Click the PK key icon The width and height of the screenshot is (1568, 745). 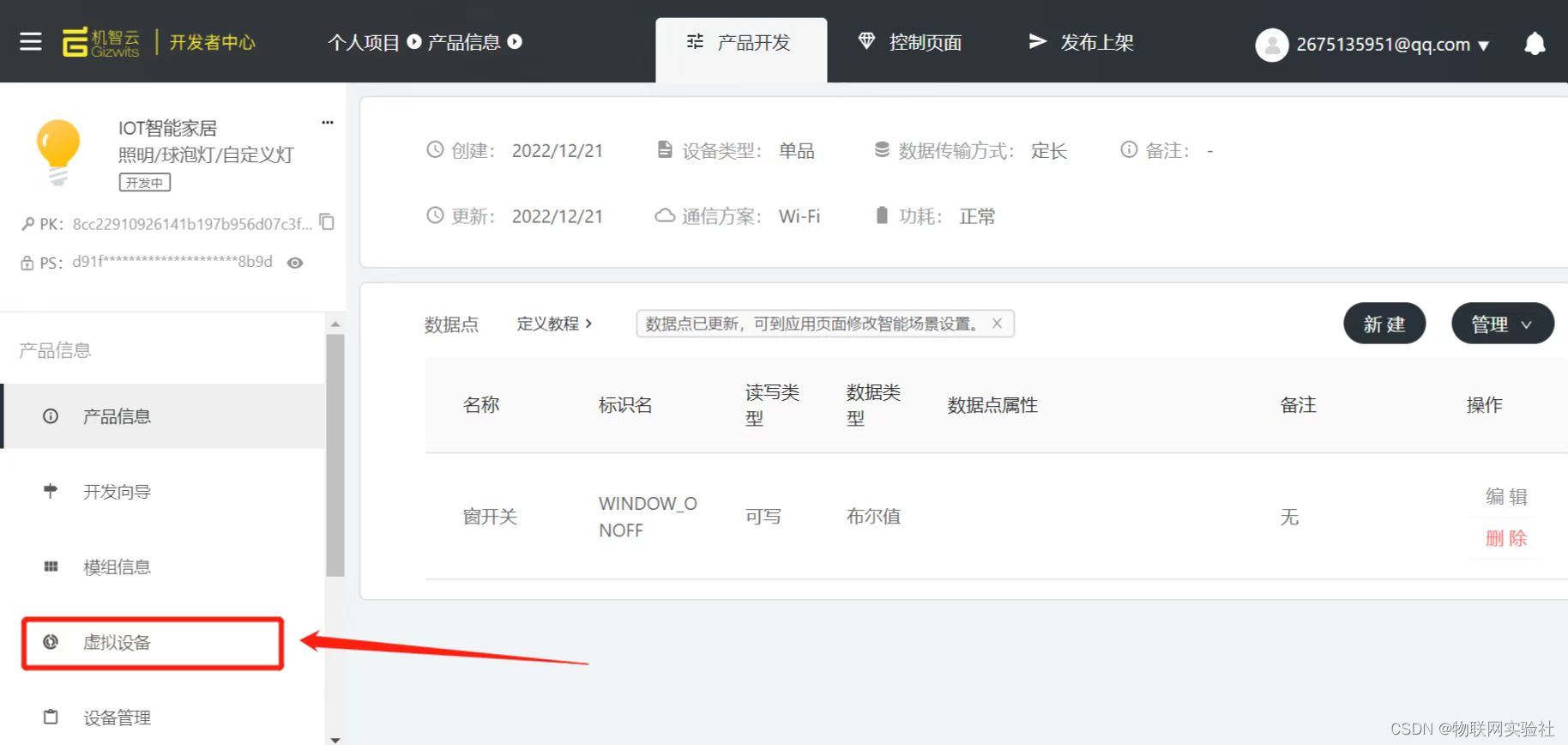(28, 224)
